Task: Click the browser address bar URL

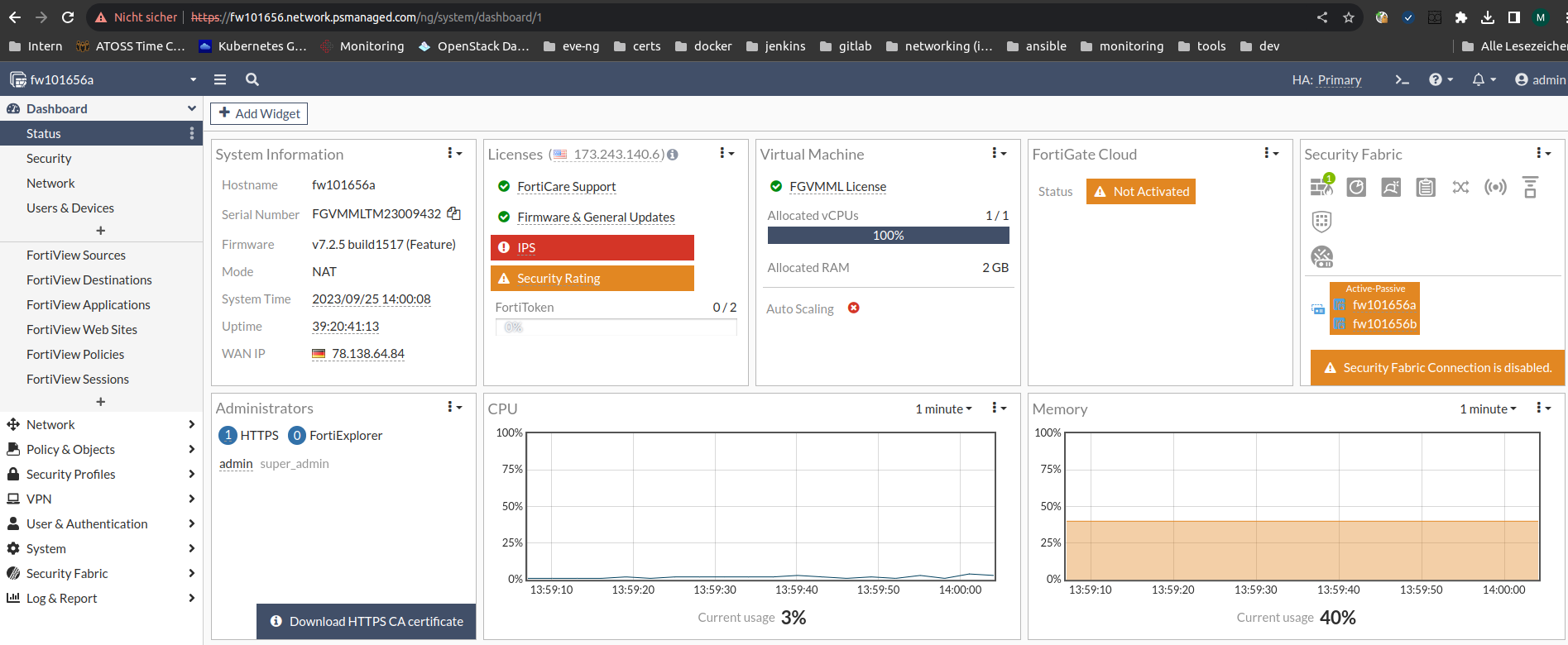Action: pos(367,17)
